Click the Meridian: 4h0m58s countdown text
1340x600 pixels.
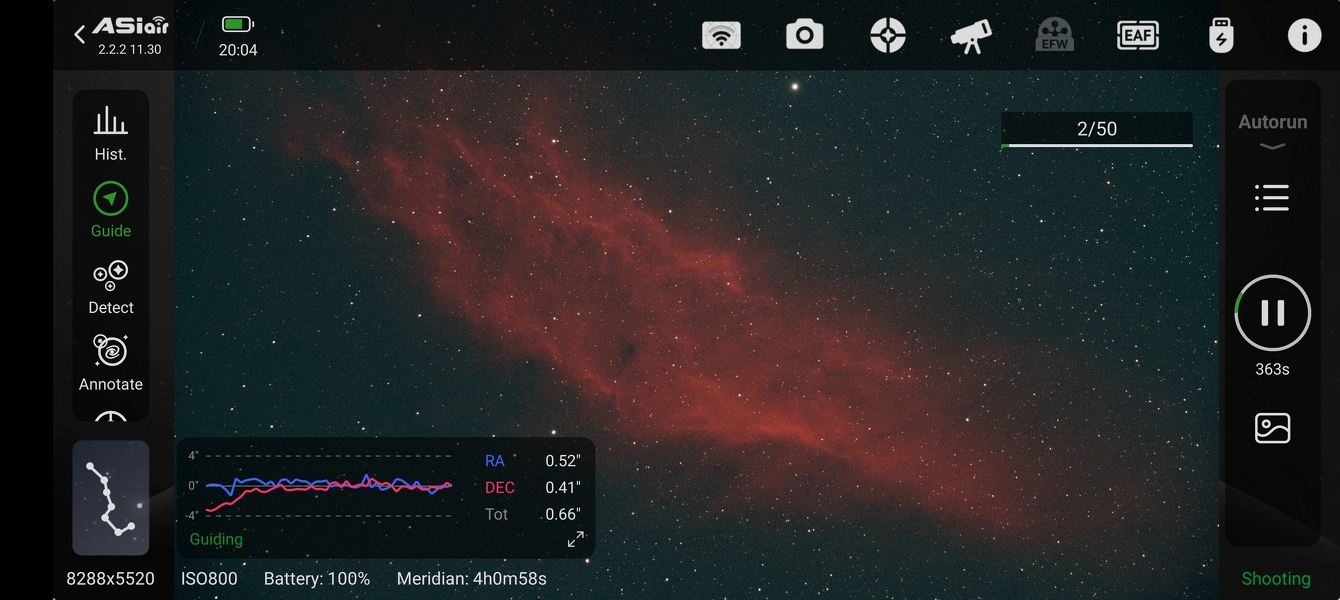(472, 579)
